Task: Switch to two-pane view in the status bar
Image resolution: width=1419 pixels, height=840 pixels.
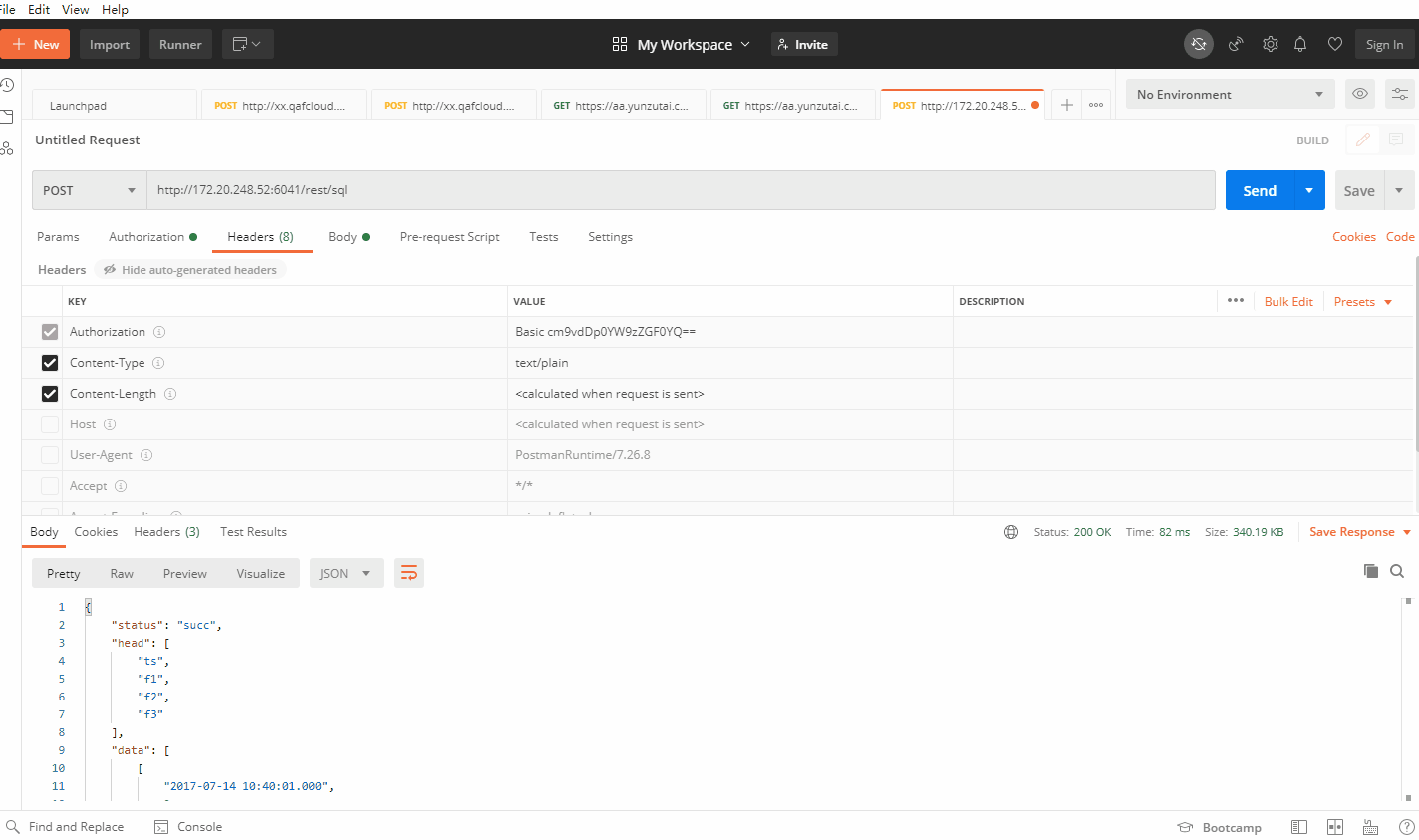Action: coord(1334,826)
